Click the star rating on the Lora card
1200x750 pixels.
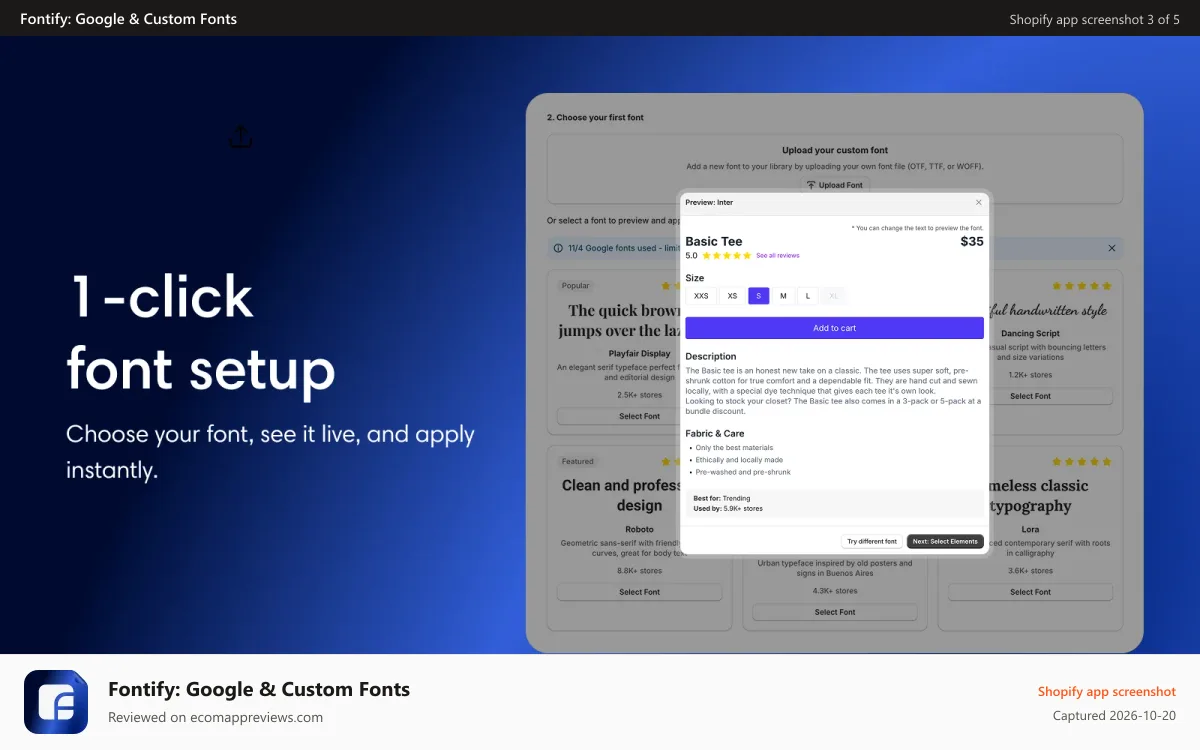(x=1081, y=462)
